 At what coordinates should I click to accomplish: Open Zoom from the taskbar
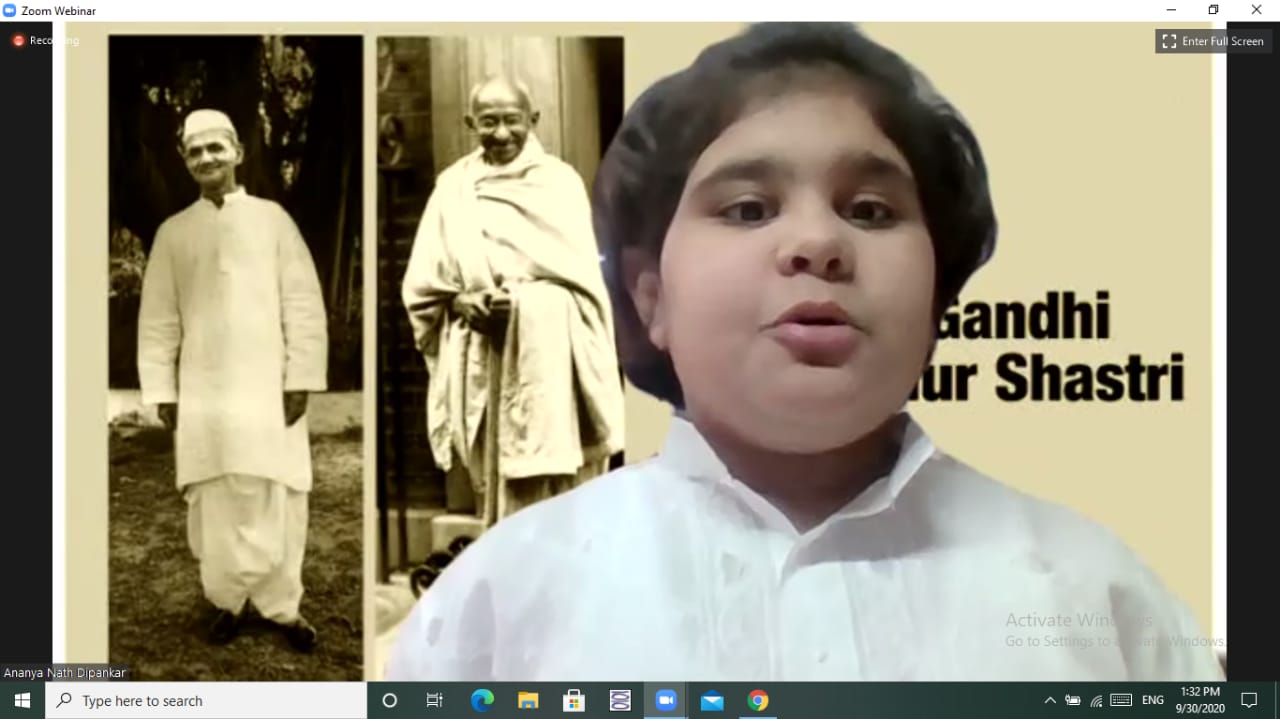[666, 700]
